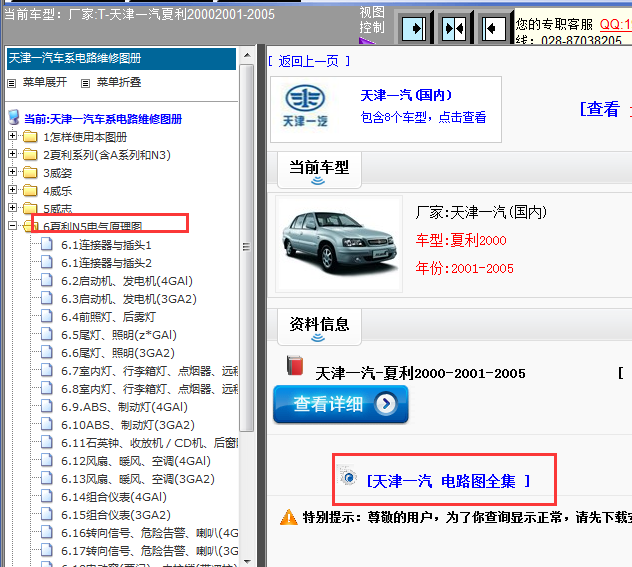Click the computer icon beside 当前:天津一汽车系电路维修图册
The image size is (632, 567).
coord(14,117)
